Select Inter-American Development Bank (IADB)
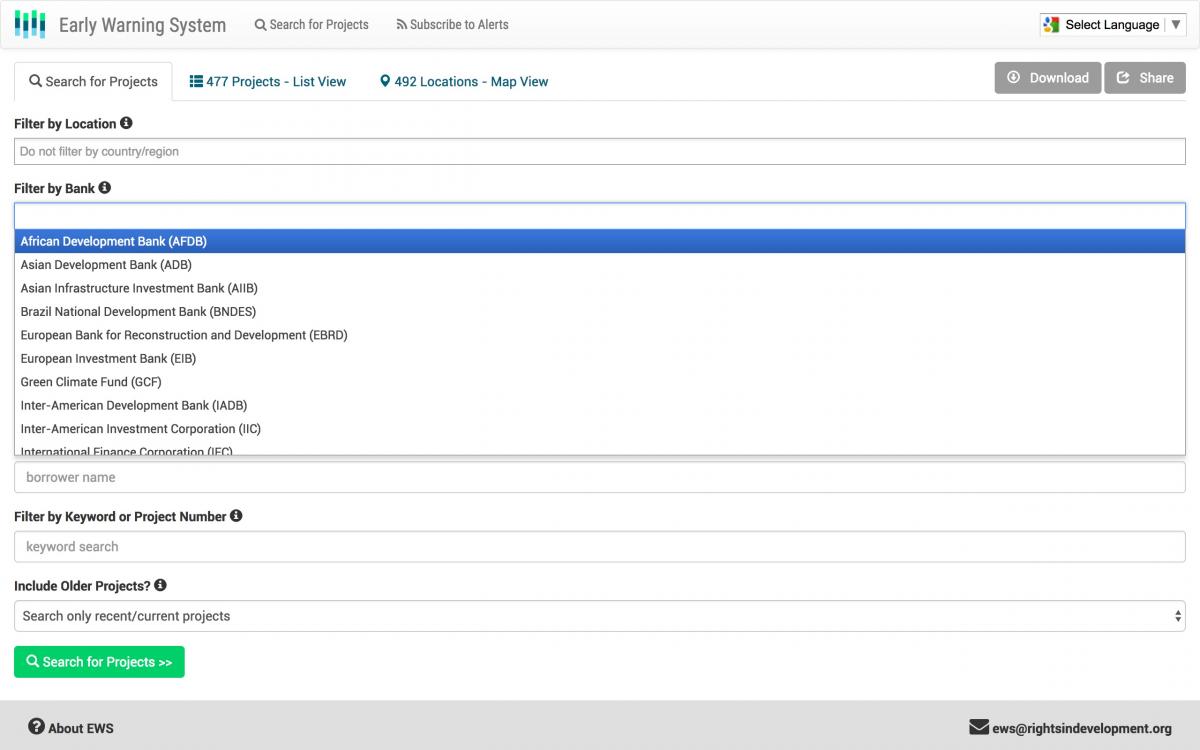 pos(600,405)
